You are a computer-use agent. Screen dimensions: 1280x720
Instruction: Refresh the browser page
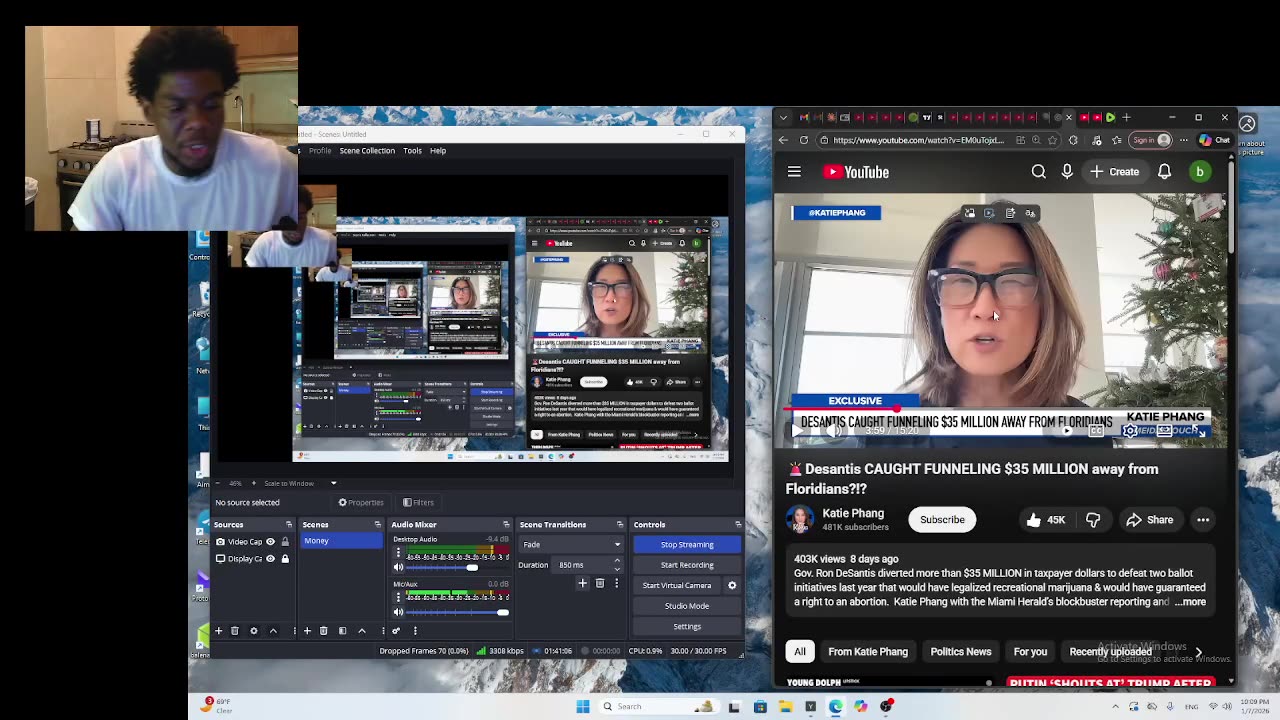pyautogui.click(x=804, y=140)
